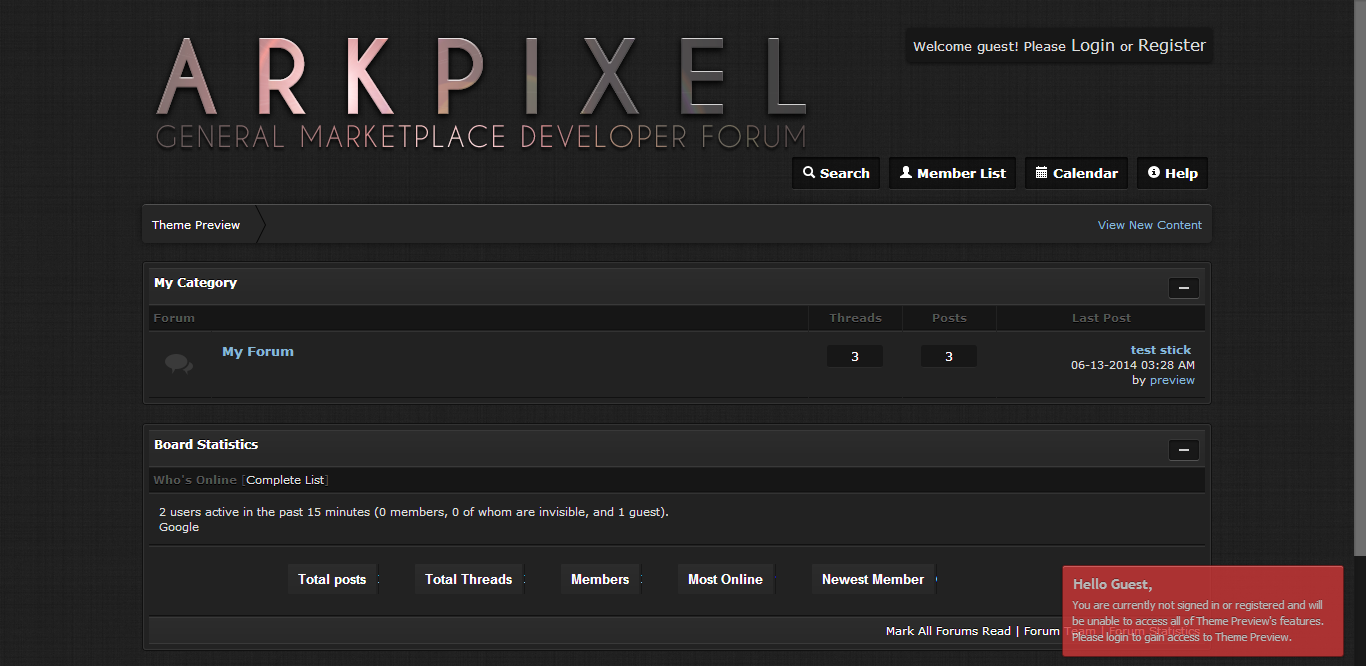Click the Login link in welcome box
Viewport: 1366px width, 666px height.
[x=1093, y=45]
